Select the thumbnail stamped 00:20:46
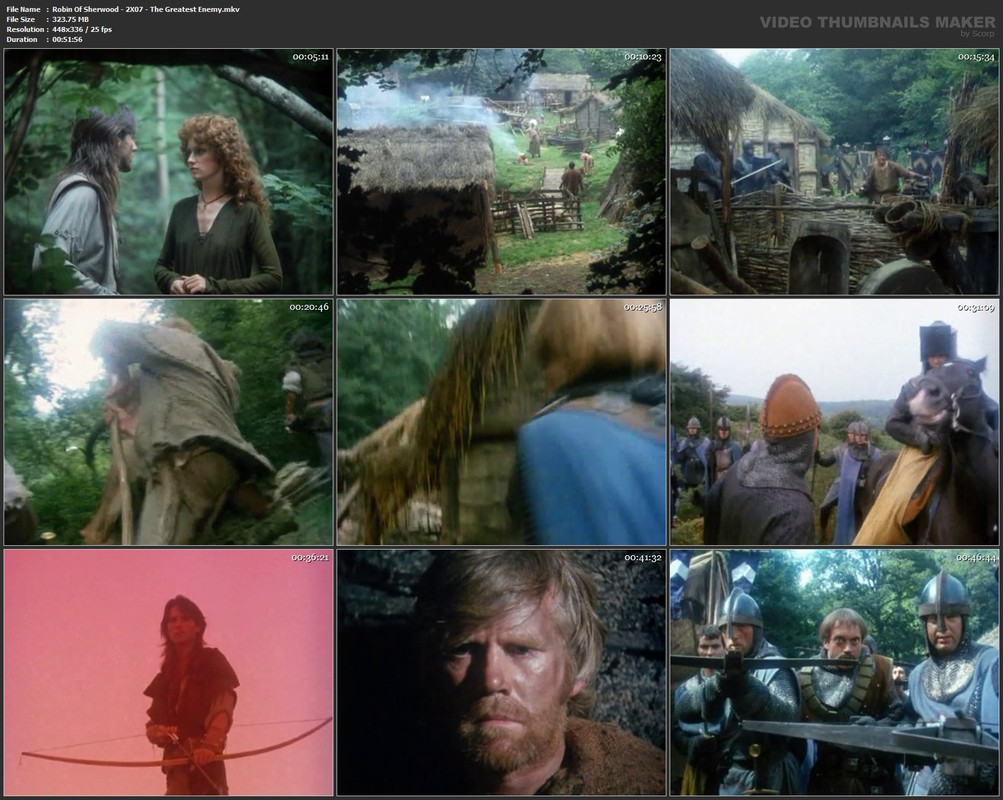Image resolution: width=1003 pixels, height=800 pixels. tap(168, 422)
